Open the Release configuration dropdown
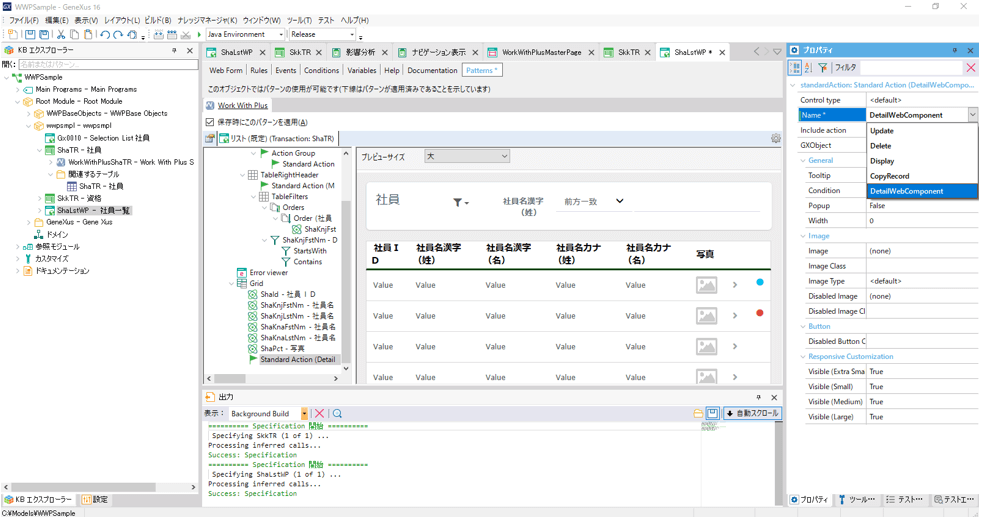 (x=352, y=34)
